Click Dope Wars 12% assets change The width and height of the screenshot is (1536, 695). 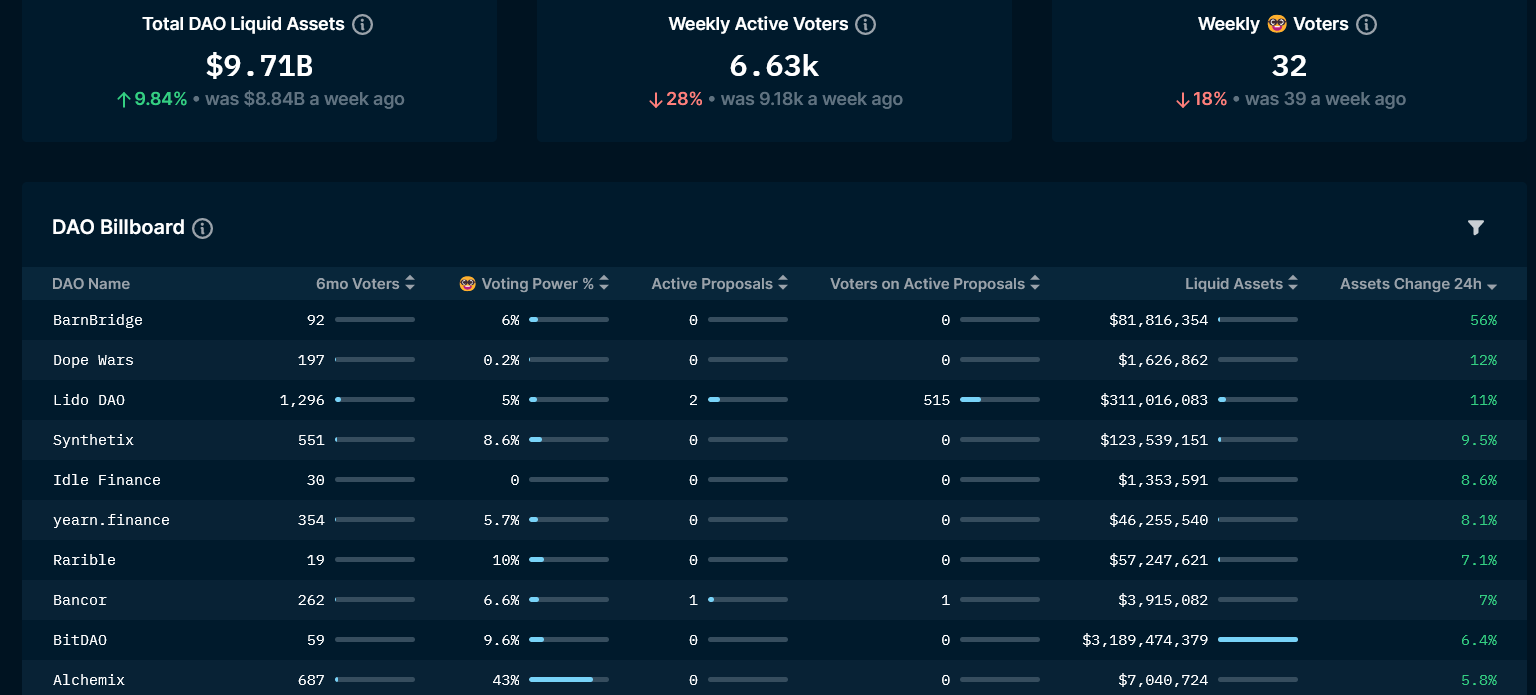click(1483, 360)
